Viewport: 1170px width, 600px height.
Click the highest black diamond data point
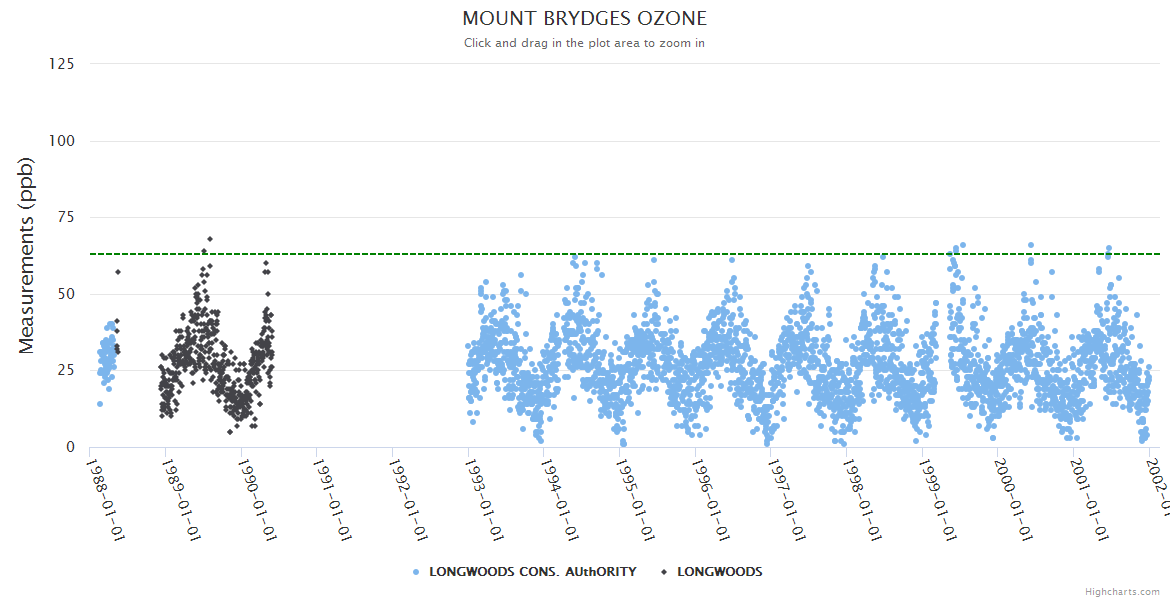pos(209,239)
